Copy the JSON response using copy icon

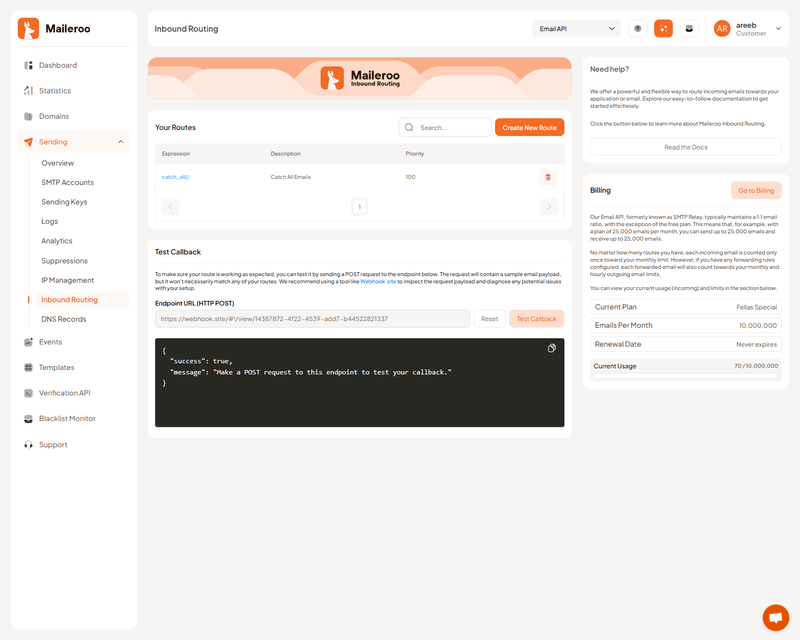(x=552, y=348)
